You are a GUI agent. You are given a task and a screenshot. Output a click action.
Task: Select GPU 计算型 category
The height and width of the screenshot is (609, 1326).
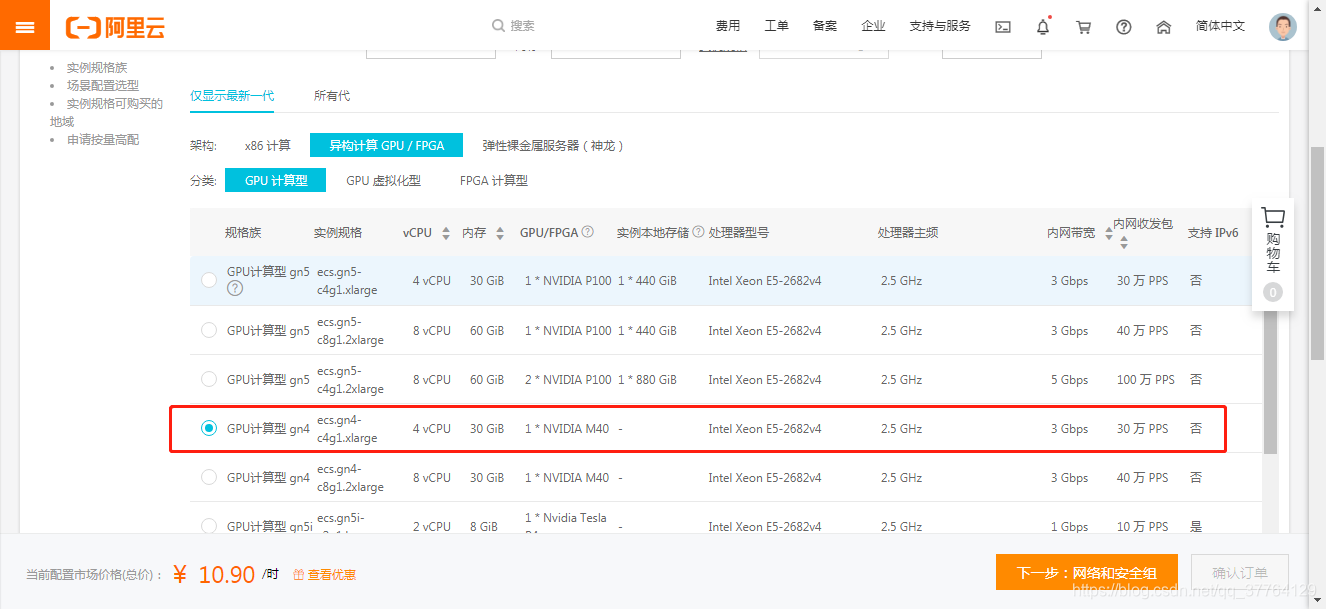275,181
